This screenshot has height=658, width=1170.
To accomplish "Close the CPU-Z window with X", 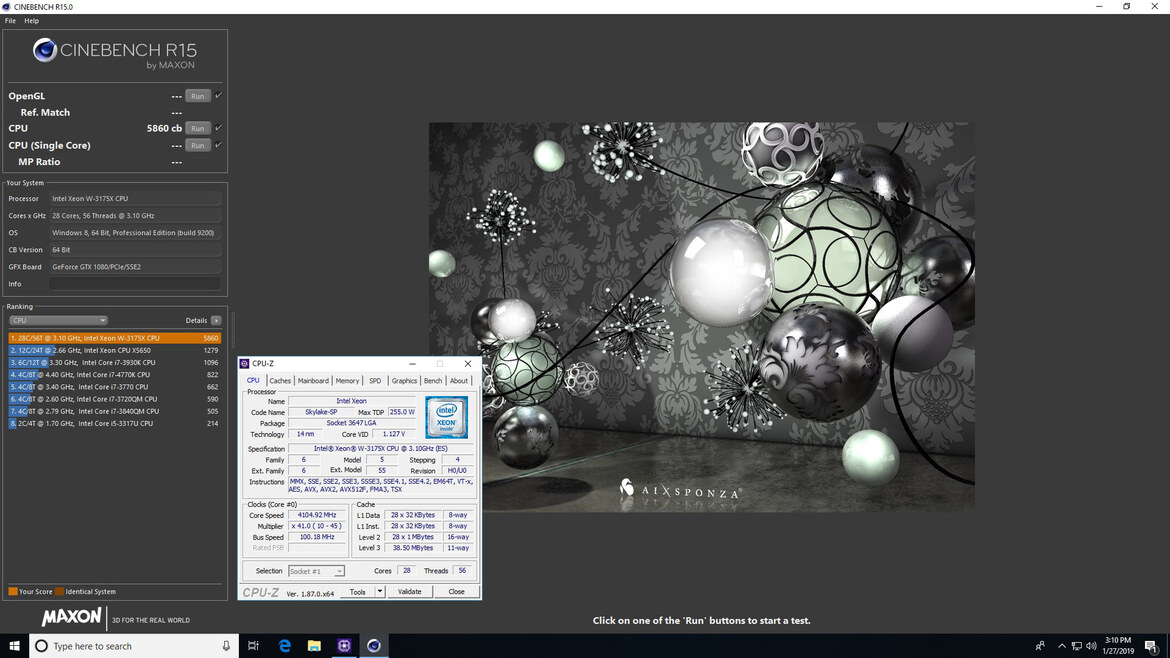I will pyautogui.click(x=468, y=364).
